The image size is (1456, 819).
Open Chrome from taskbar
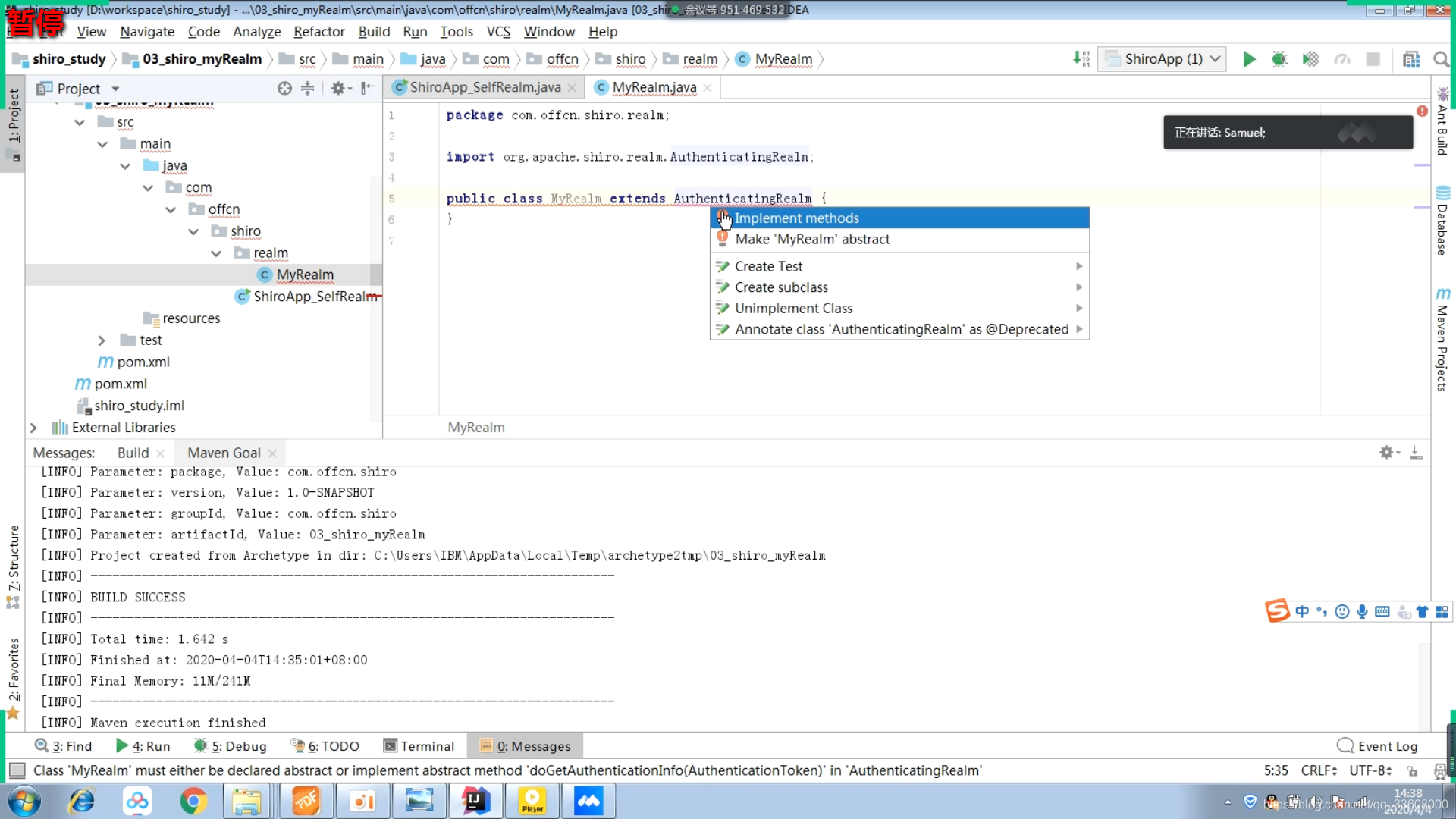pos(193,801)
